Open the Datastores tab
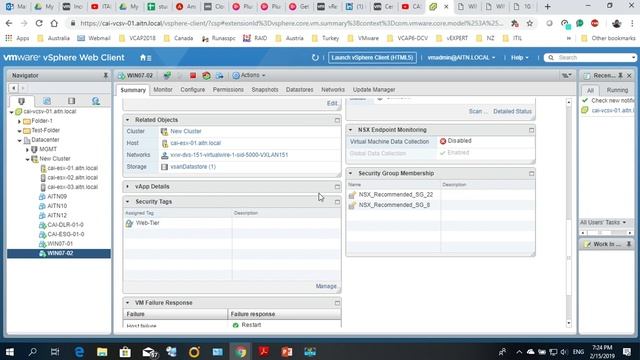The image size is (640, 360). 300,89
